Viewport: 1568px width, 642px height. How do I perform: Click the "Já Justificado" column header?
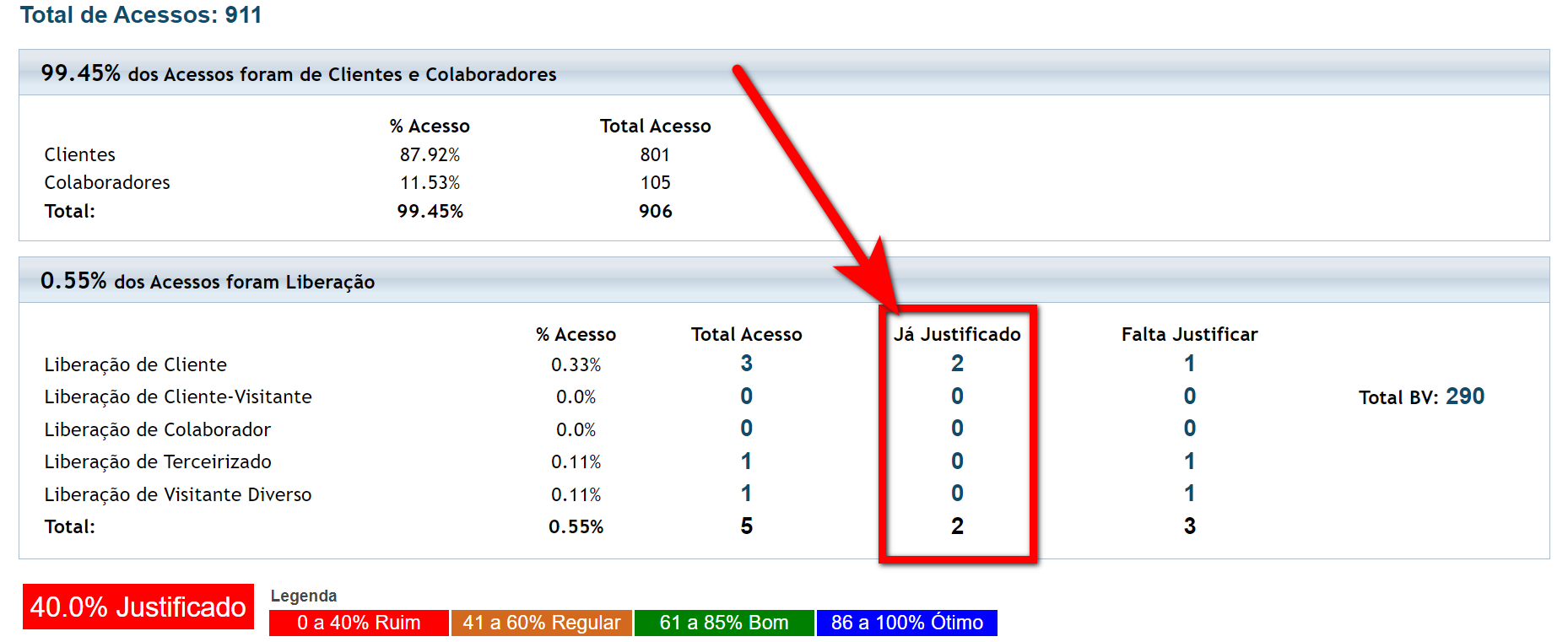(957, 334)
